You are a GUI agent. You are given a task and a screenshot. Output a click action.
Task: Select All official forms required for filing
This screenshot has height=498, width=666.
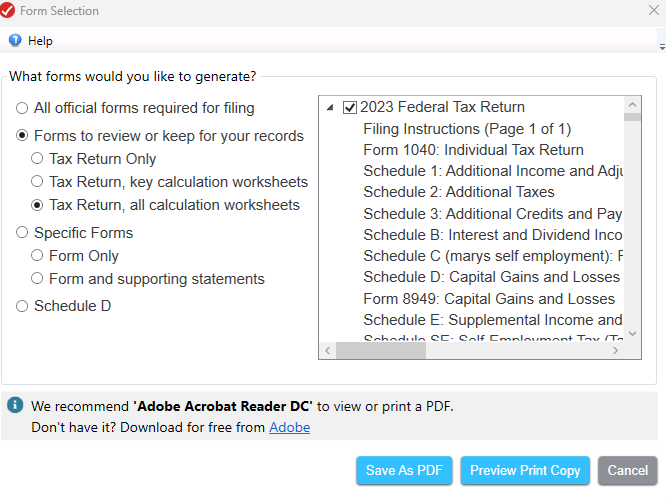coord(22,108)
